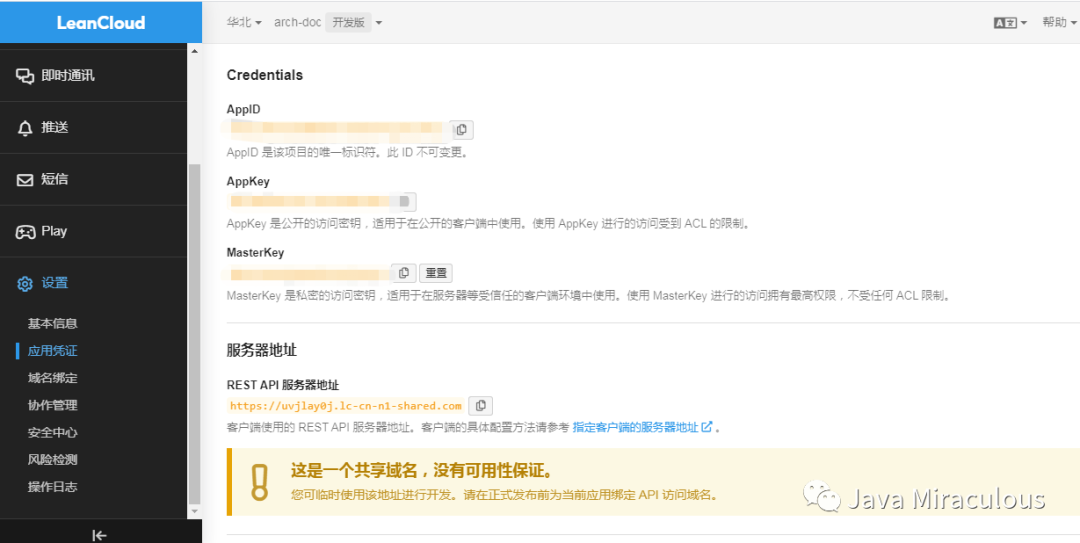
Task: Collapse the 设置 settings section
Action: point(94,283)
